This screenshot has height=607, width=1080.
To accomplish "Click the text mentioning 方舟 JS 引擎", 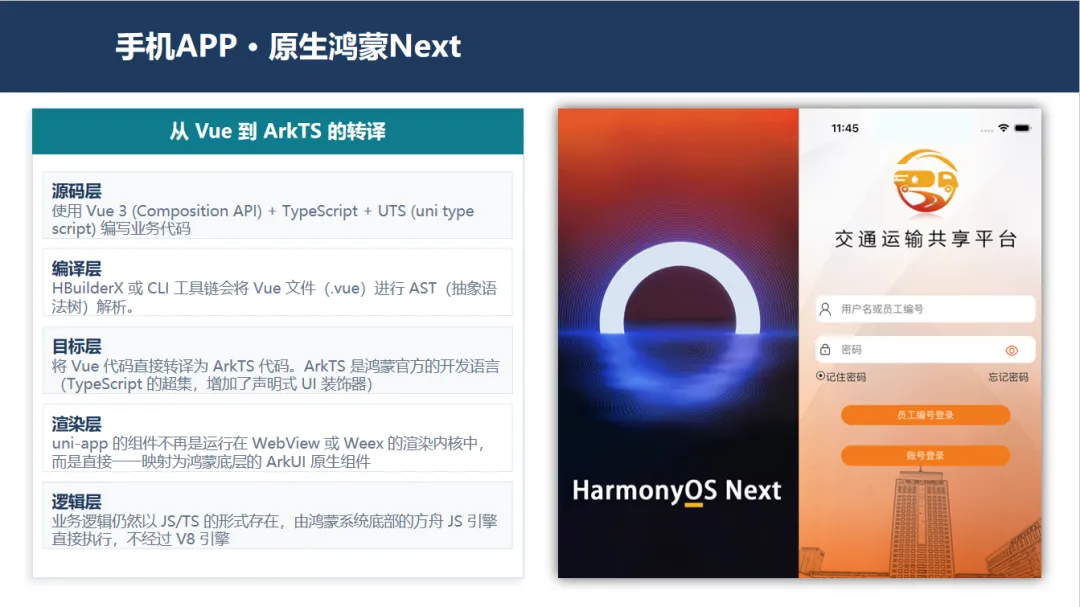I will click(274, 530).
